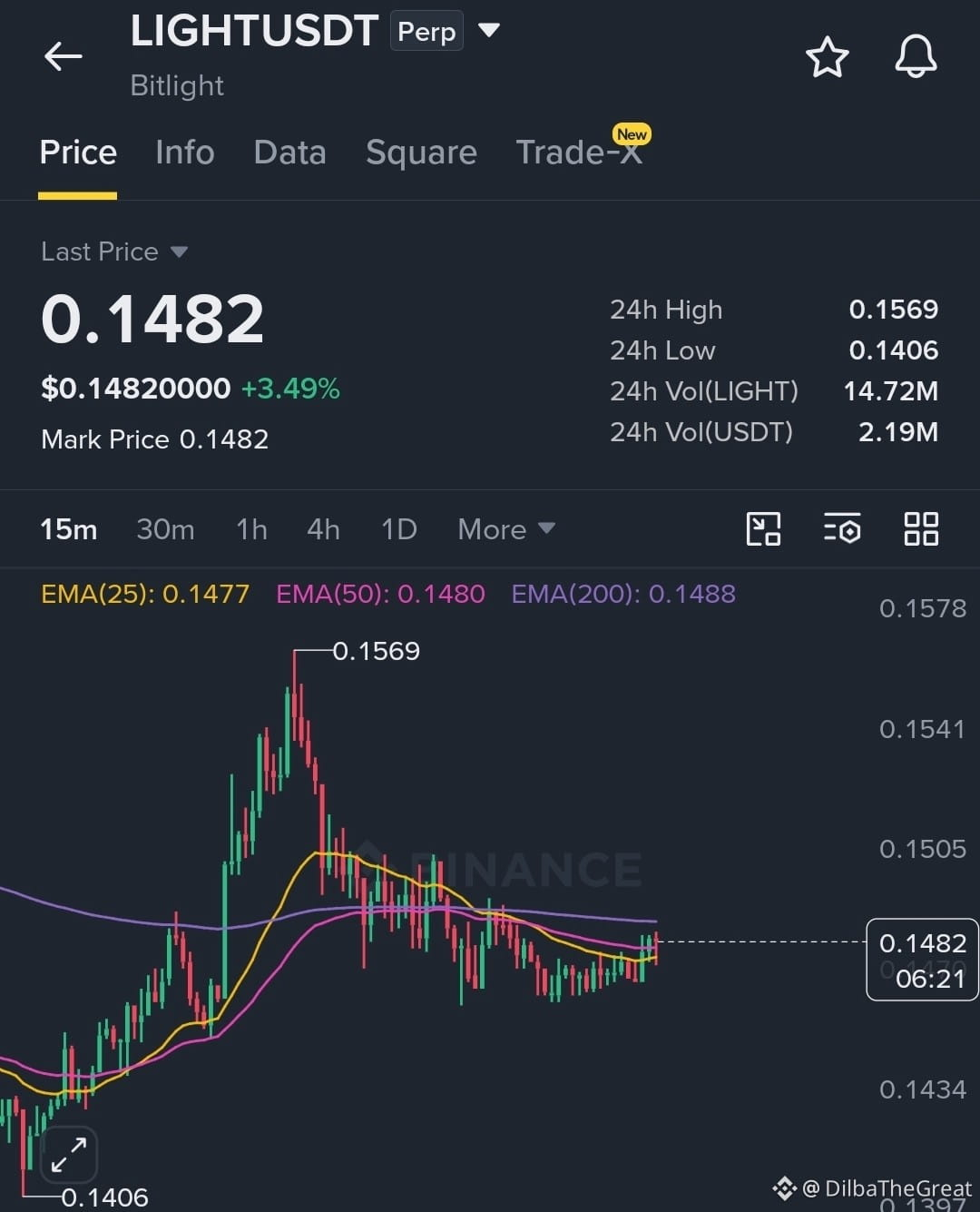Open the Trade-X tab

coord(579,153)
